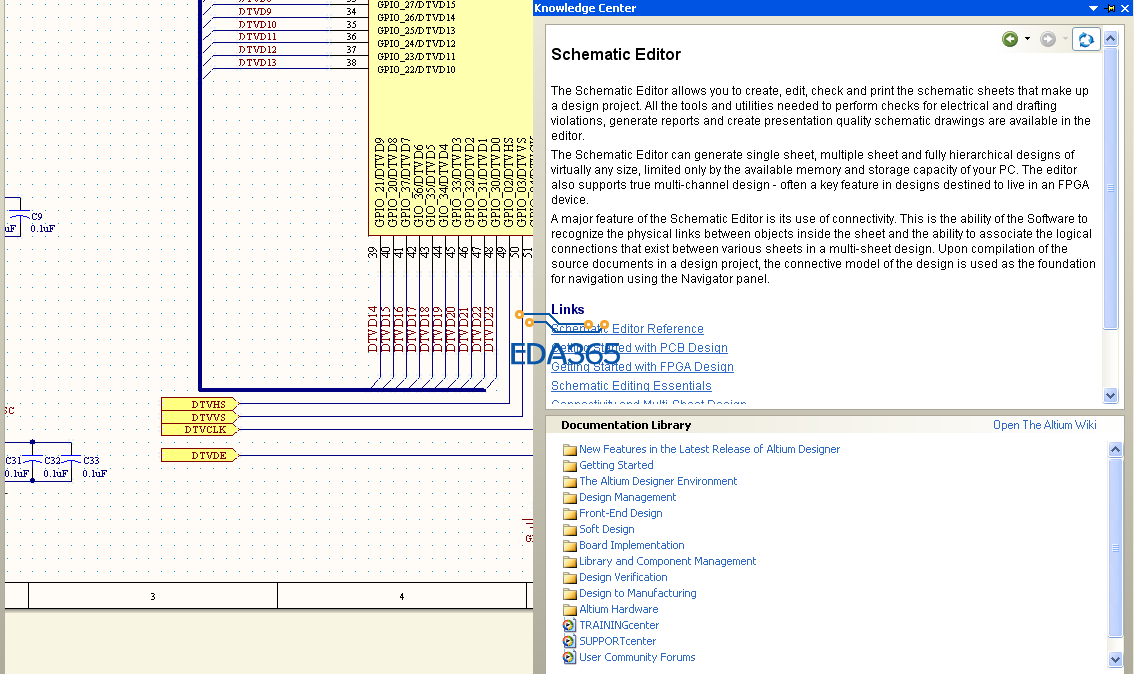Image resolution: width=1134 pixels, height=674 pixels.
Task: Select the DTVHS port in schematic
Action: click(200, 404)
